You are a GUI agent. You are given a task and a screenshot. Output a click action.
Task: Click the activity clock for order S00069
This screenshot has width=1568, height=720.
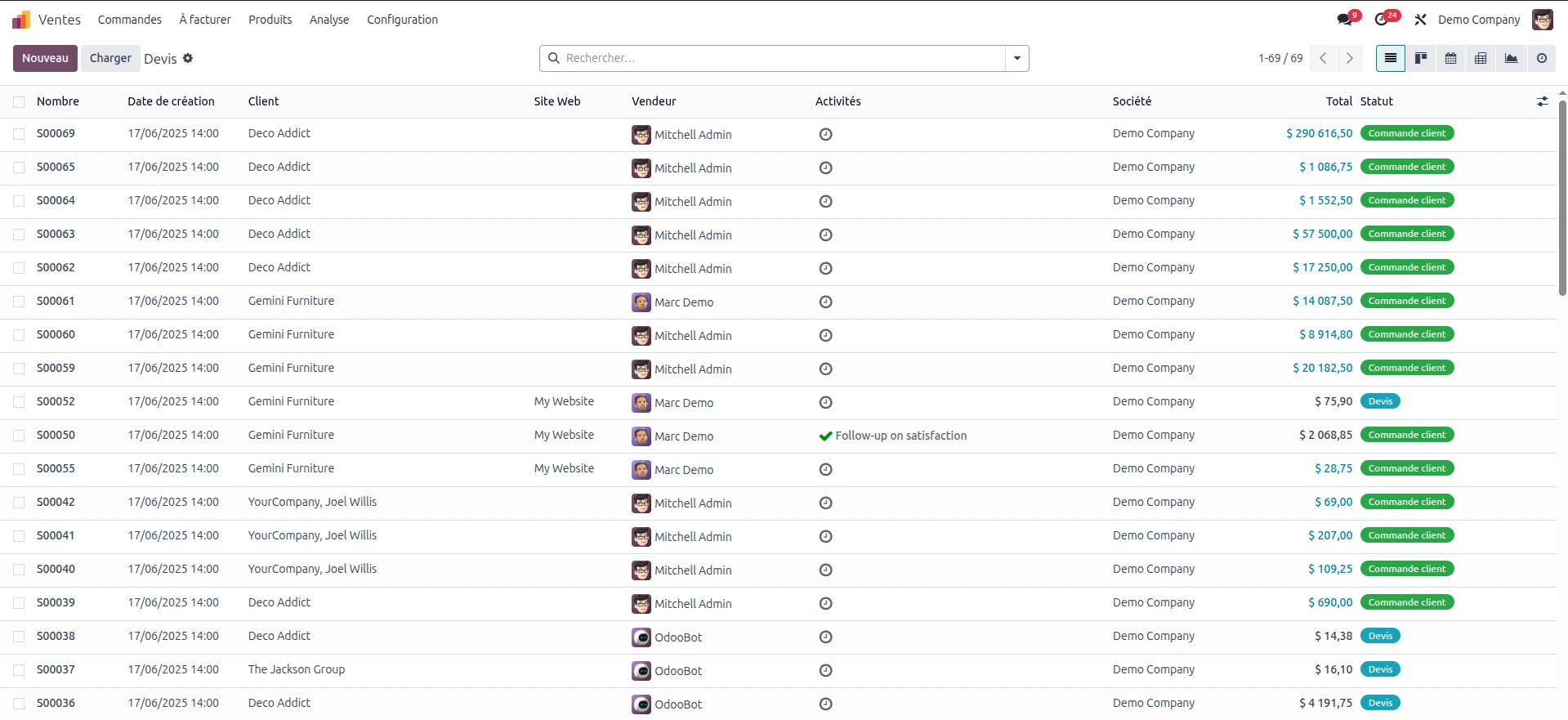tap(825, 134)
